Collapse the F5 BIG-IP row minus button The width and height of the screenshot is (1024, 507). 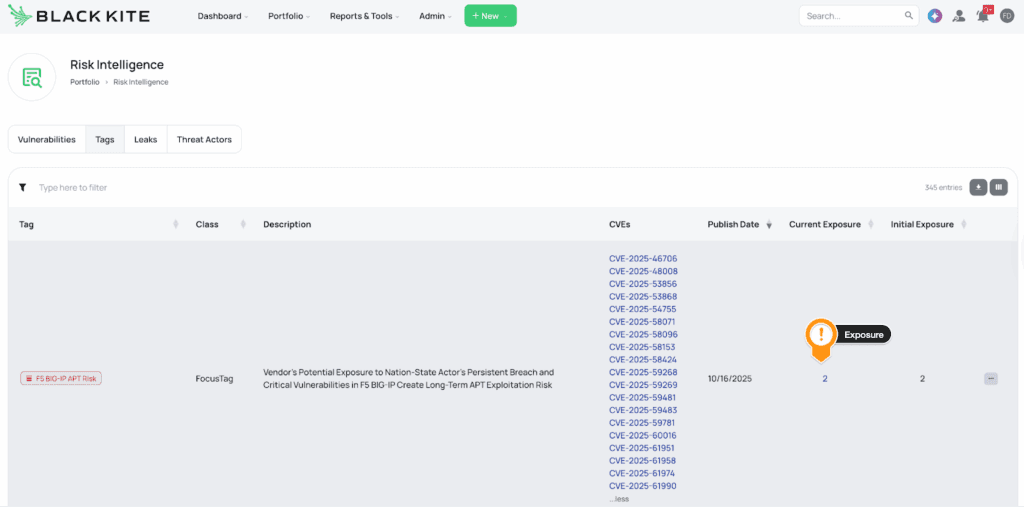click(991, 379)
